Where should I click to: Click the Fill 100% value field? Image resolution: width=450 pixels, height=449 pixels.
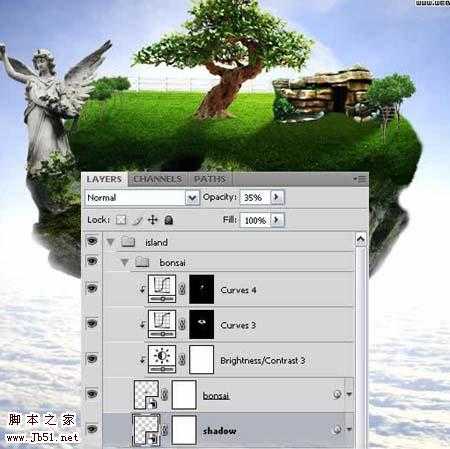pyautogui.click(x=255, y=220)
